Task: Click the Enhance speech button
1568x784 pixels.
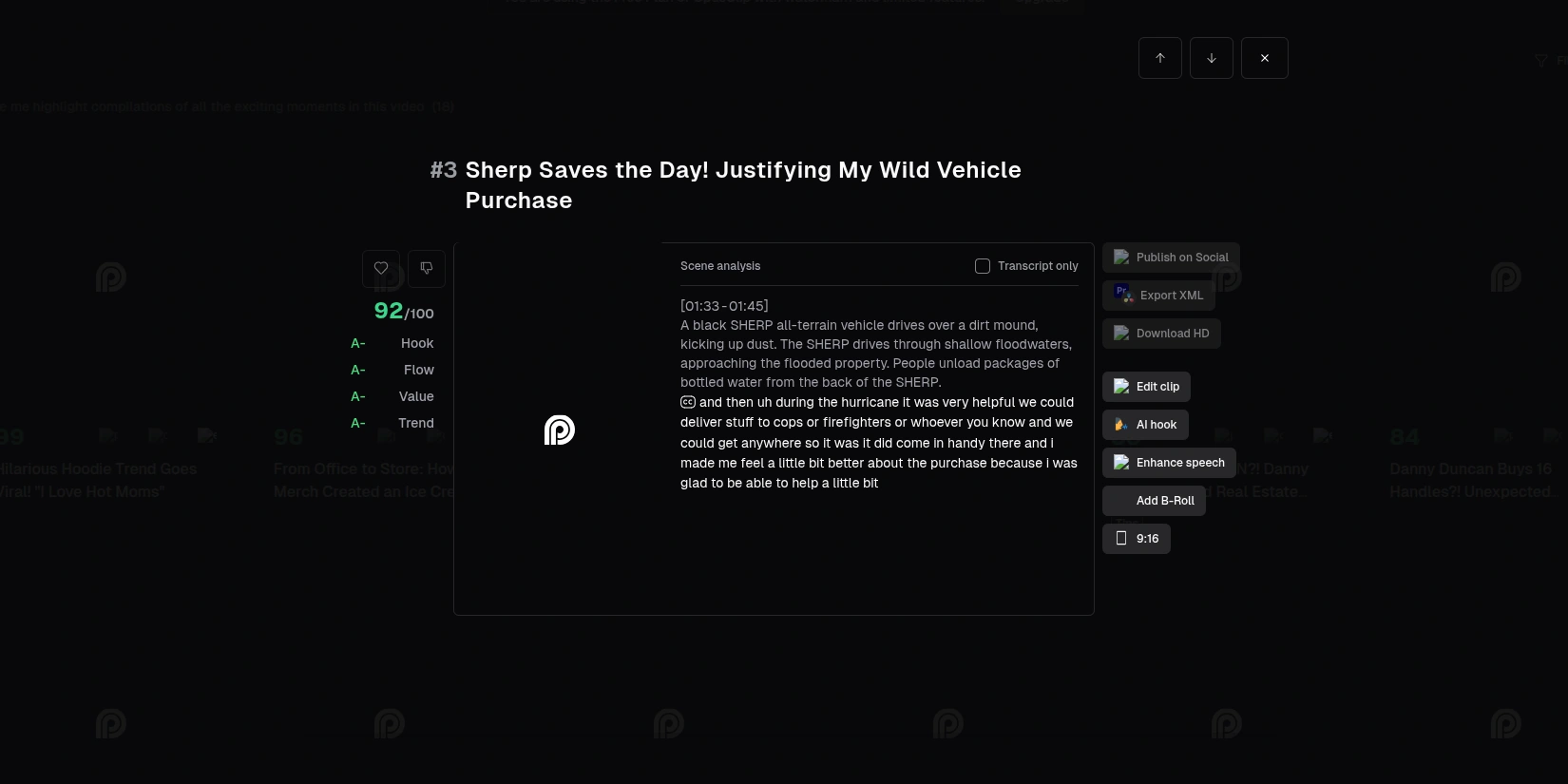Action: pyautogui.click(x=1169, y=463)
